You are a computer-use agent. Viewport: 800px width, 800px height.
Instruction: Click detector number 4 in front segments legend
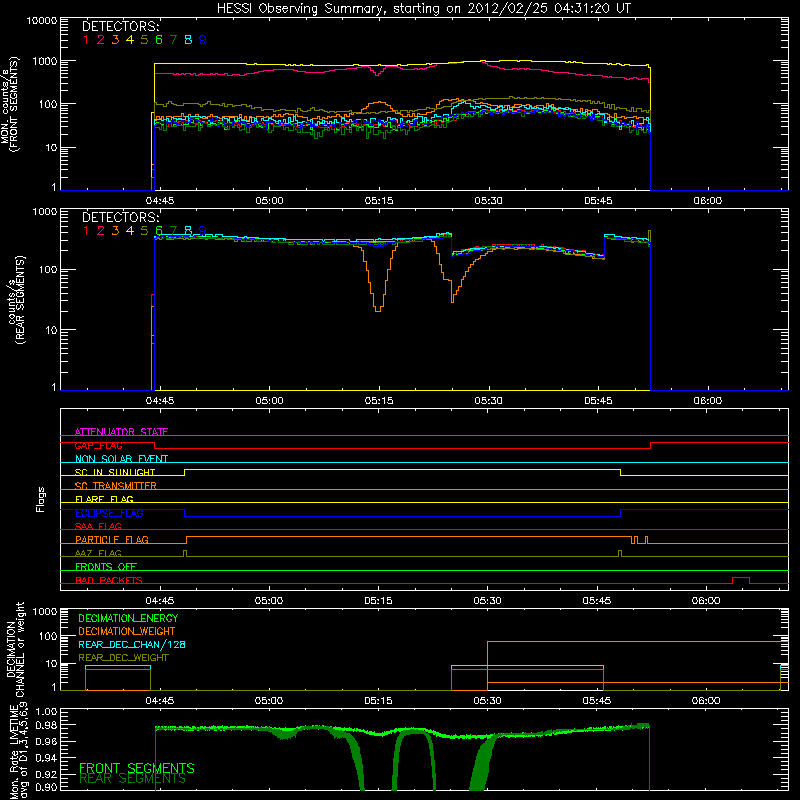point(130,40)
